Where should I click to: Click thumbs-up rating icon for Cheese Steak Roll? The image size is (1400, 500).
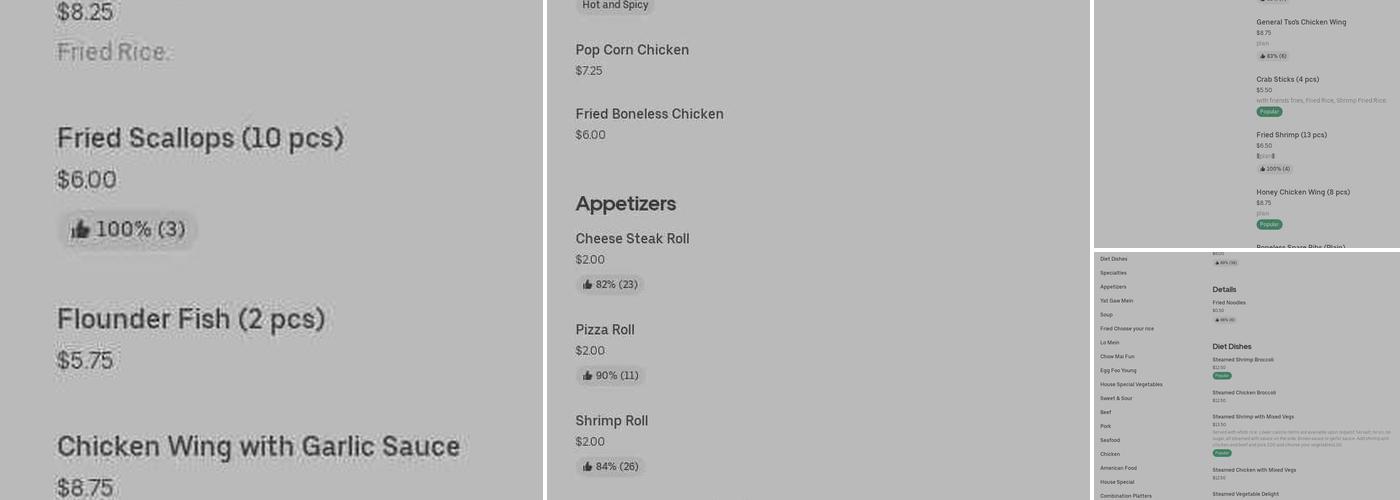click(588, 285)
